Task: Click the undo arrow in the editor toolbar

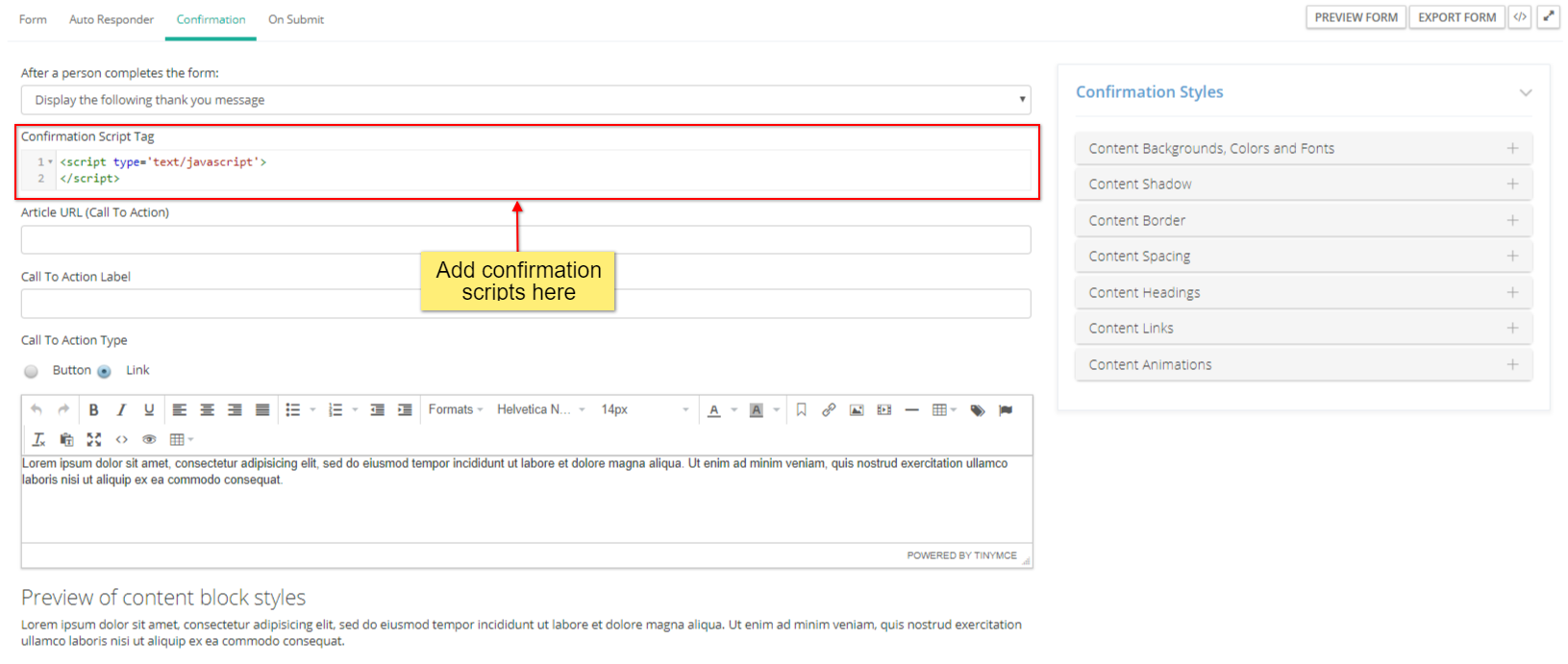Action: [37, 410]
